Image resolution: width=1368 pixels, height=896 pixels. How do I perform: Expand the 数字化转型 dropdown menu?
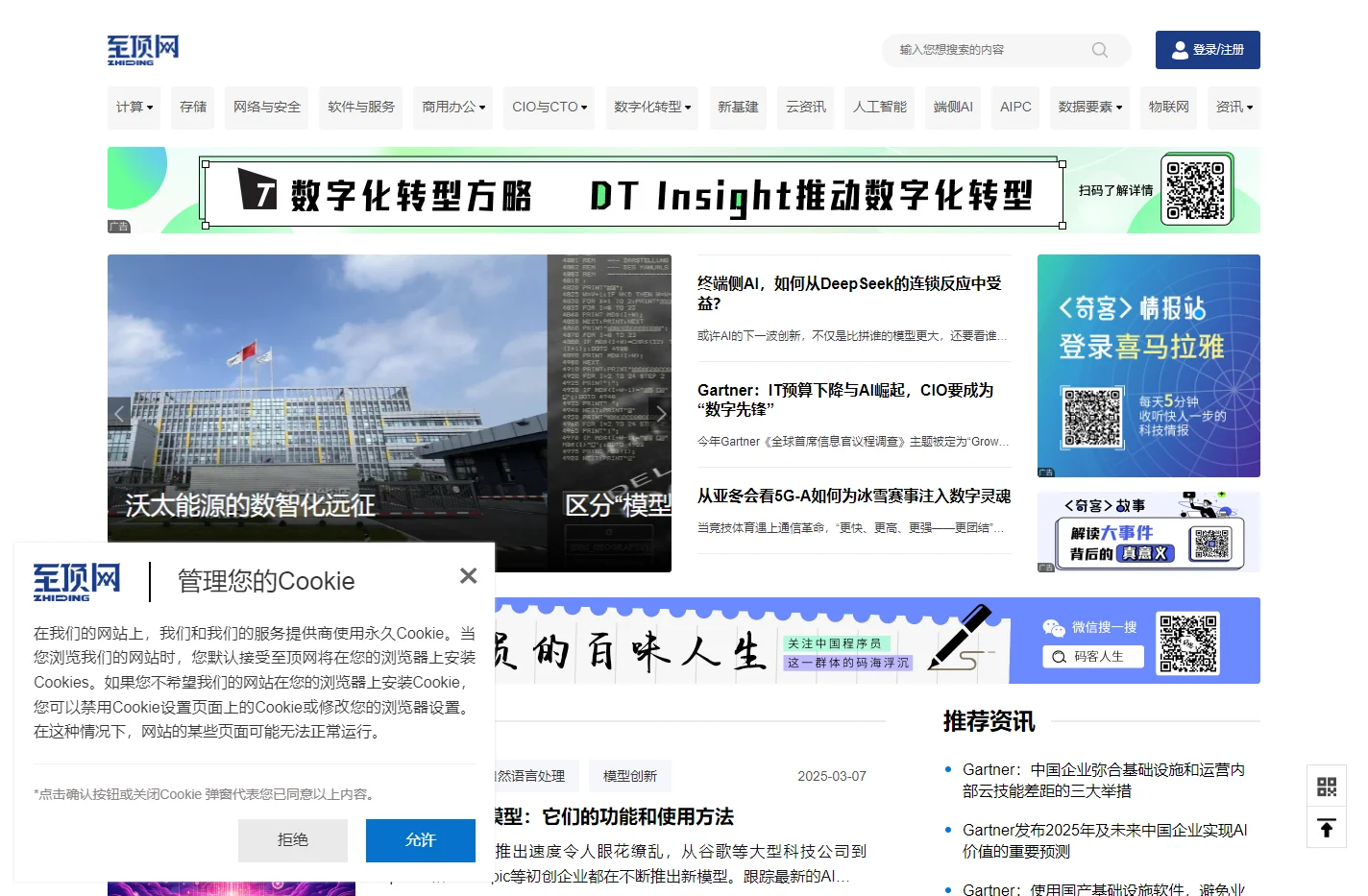[x=652, y=108]
